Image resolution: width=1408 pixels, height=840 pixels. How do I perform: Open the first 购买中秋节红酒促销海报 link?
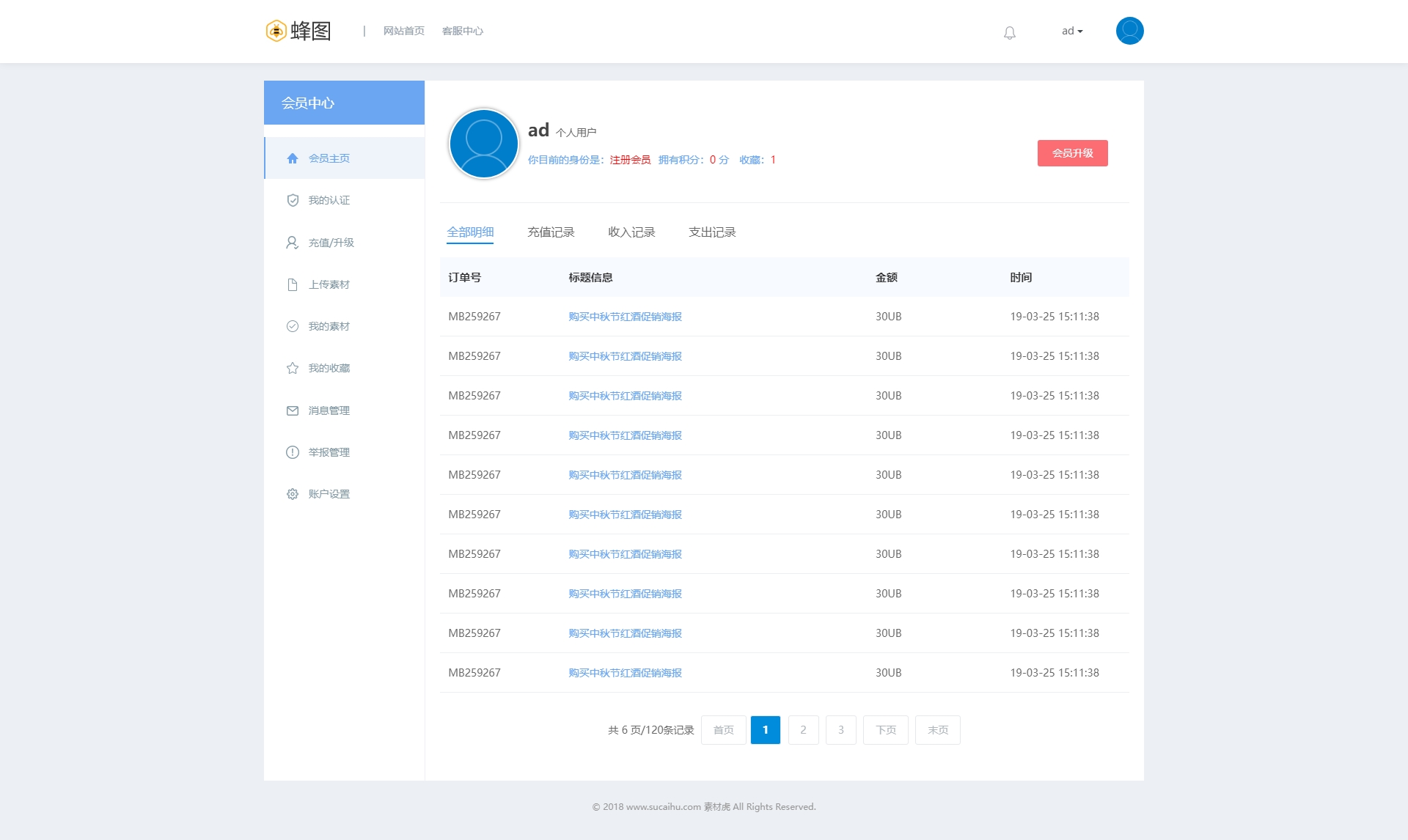pos(625,317)
